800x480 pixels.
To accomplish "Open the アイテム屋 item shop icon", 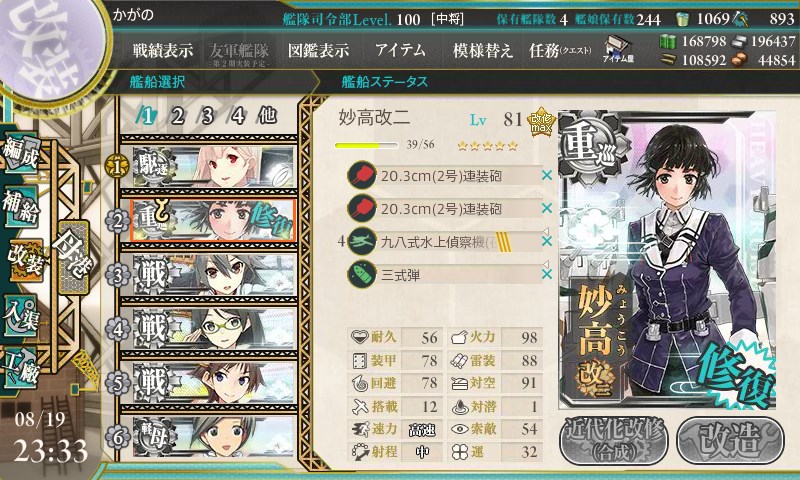I will 618,49.
